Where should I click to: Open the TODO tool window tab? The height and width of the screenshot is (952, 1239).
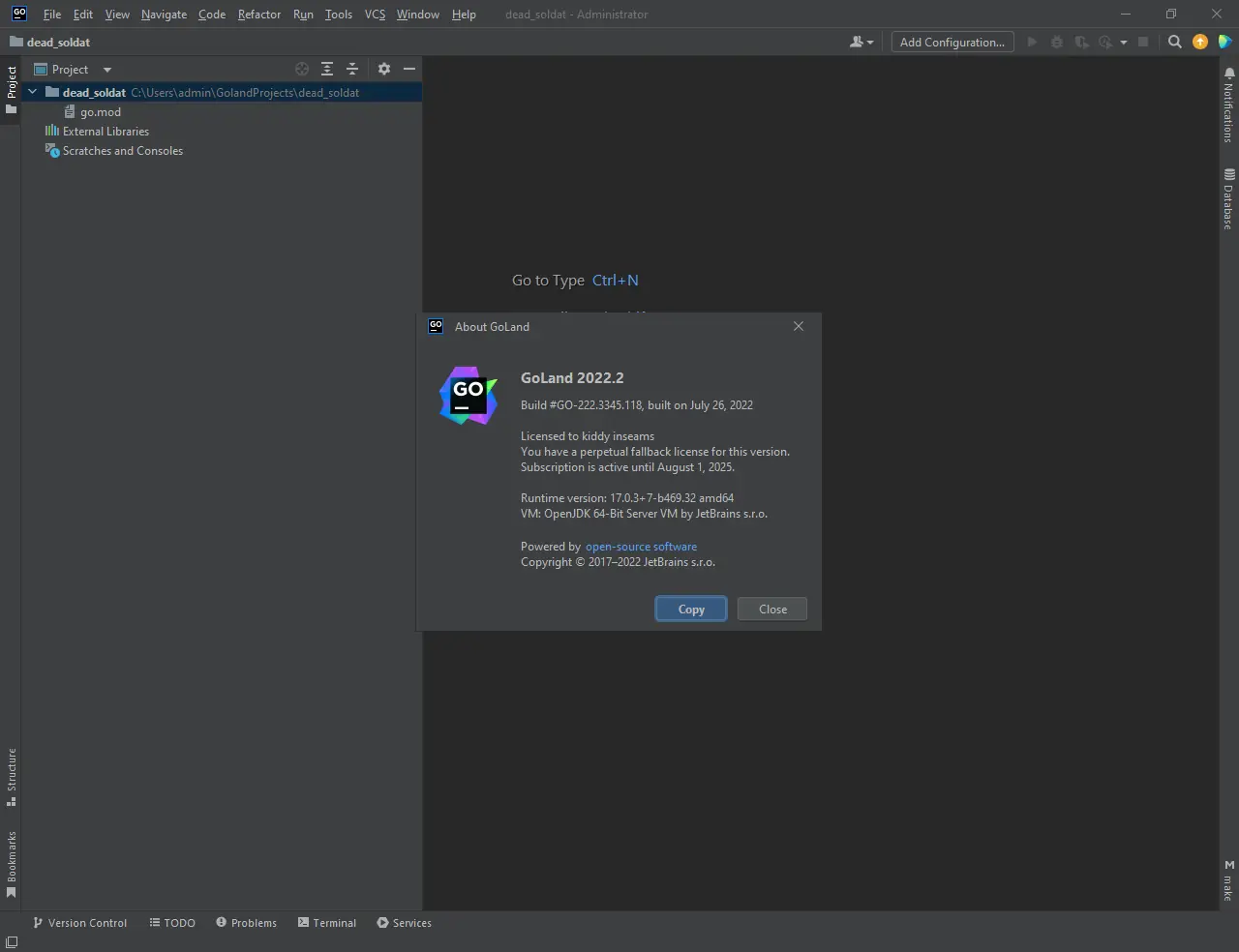(x=172, y=923)
